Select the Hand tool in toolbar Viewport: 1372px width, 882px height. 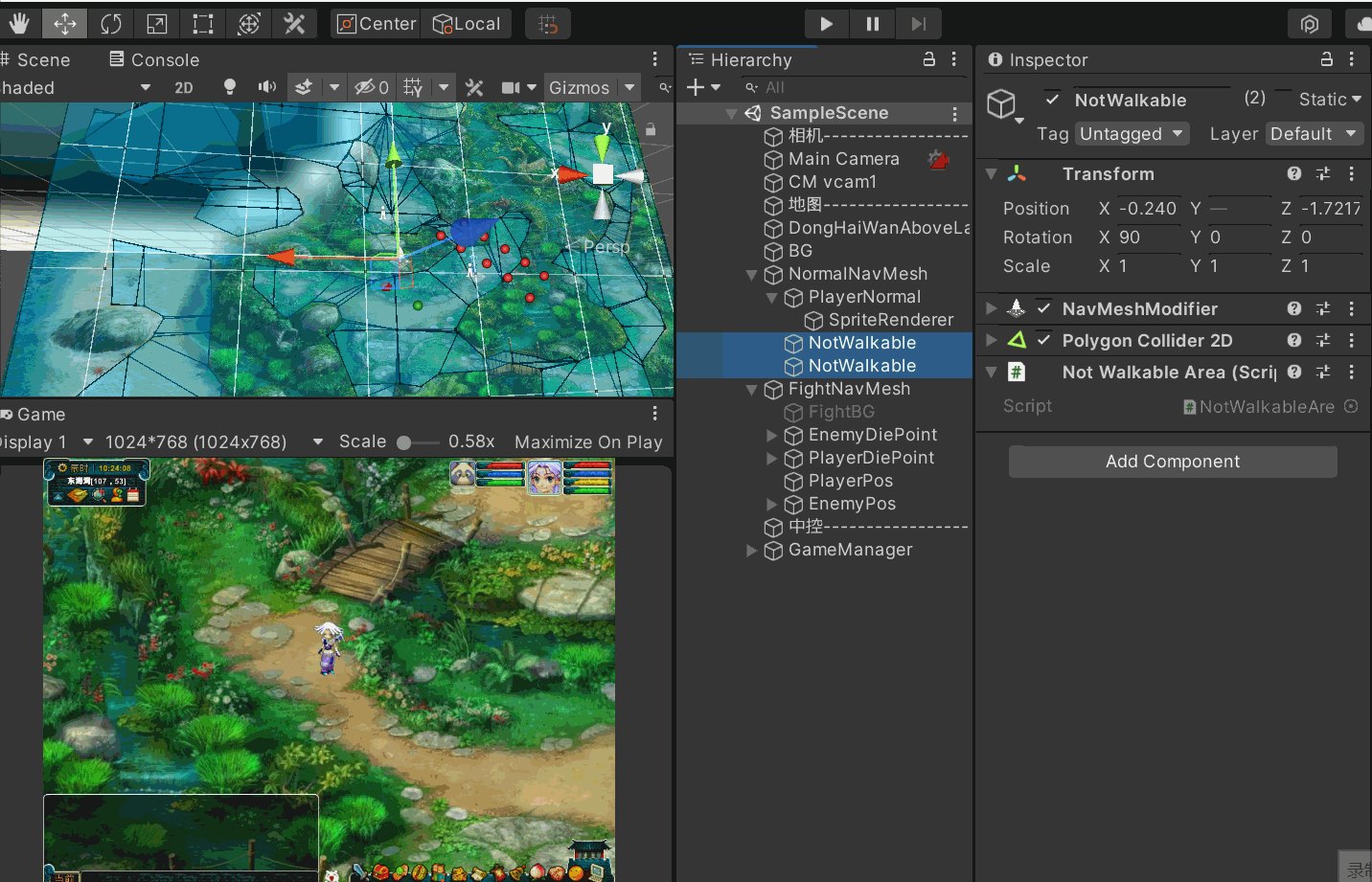(19, 23)
